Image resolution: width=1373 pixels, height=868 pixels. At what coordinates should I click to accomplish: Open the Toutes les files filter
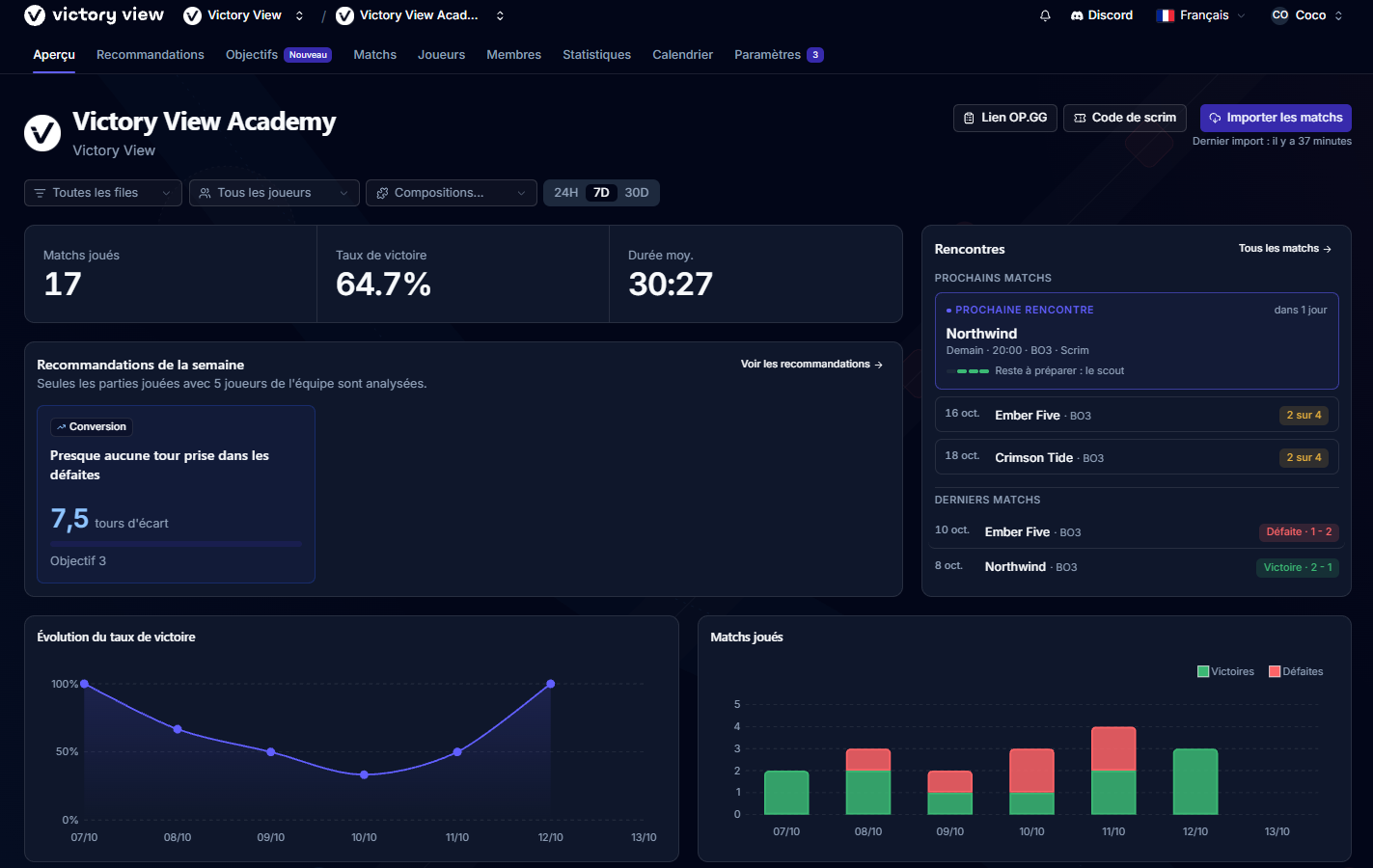click(x=103, y=193)
